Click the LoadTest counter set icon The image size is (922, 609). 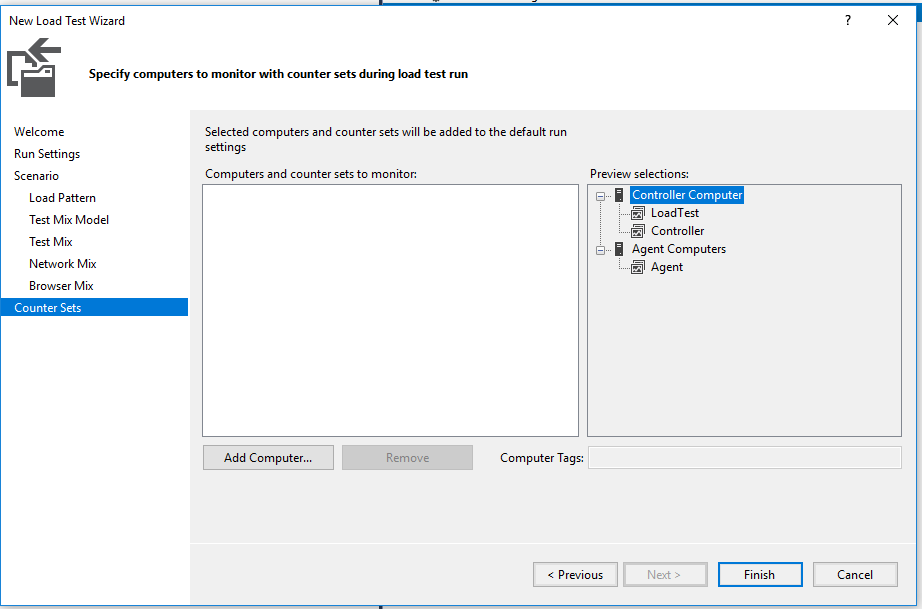(636, 213)
